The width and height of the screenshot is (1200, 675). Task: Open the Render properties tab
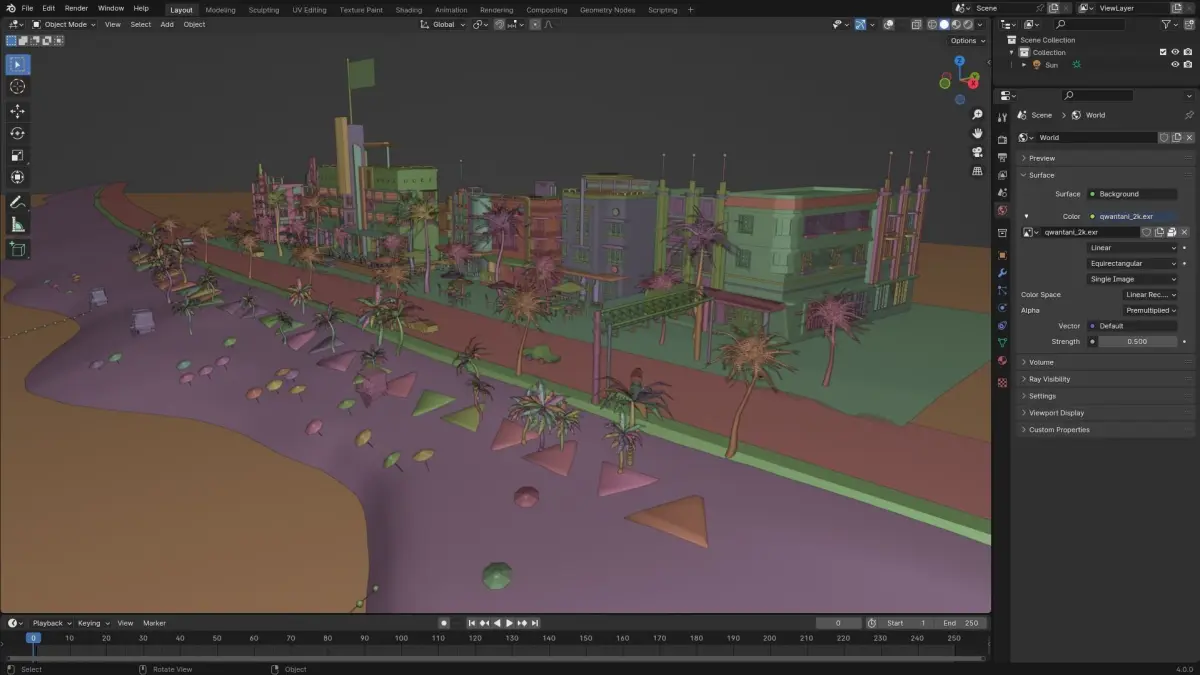pyautogui.click(x=1002, y=140)
